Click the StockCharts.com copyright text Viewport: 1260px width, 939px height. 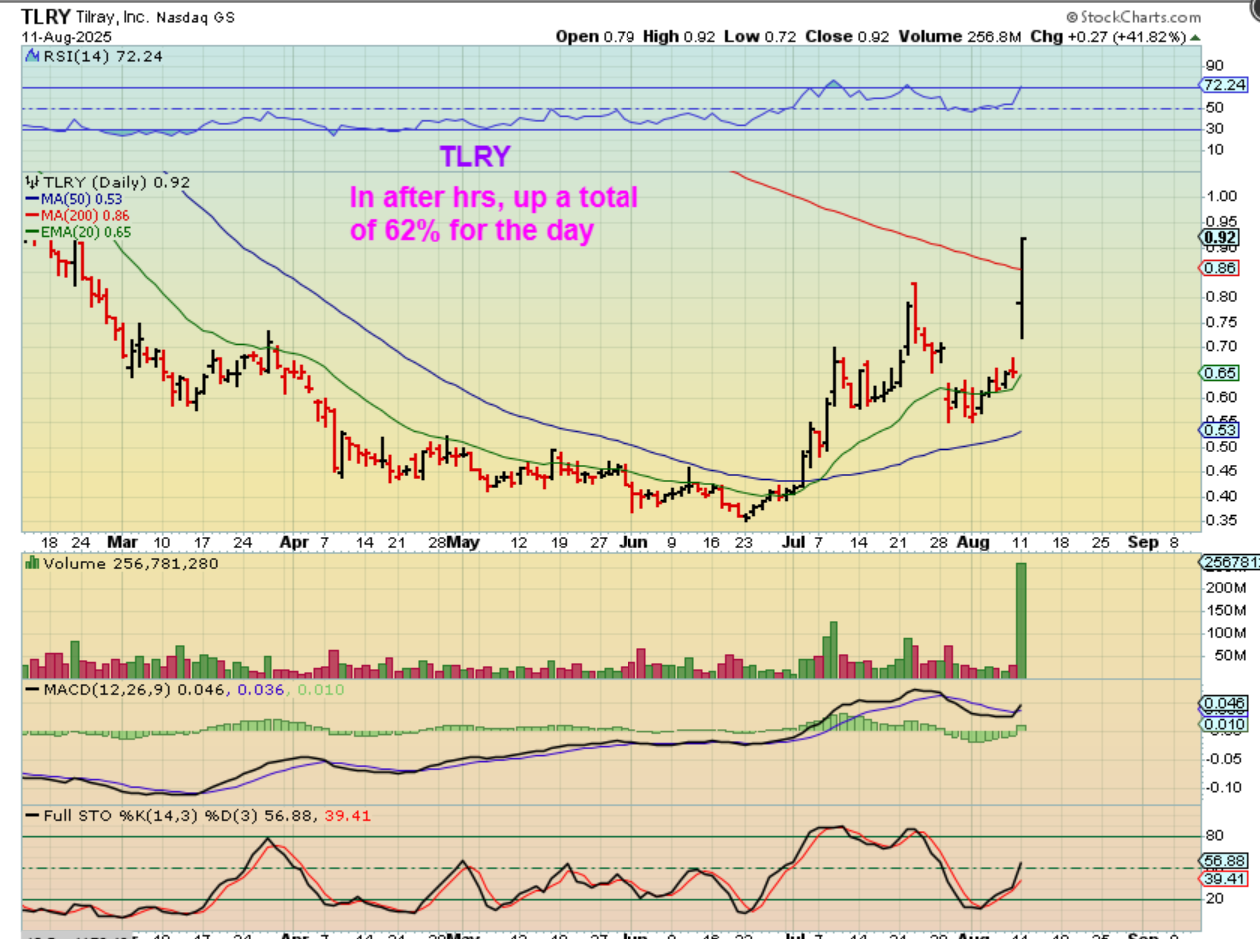pyautogui.click(x=1133, y=17)
